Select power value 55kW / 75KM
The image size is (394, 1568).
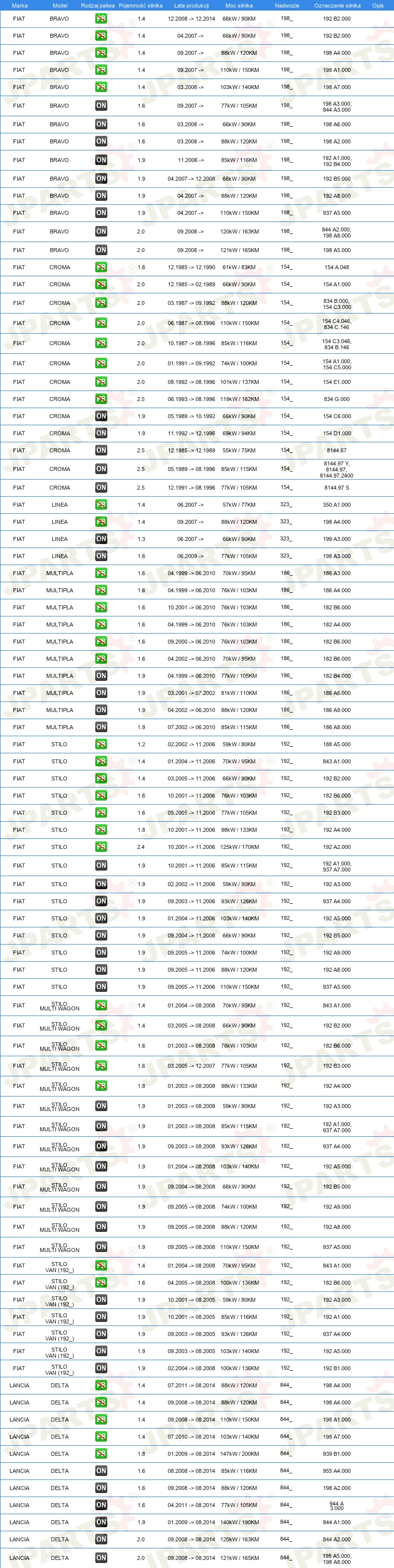[239, 450]
